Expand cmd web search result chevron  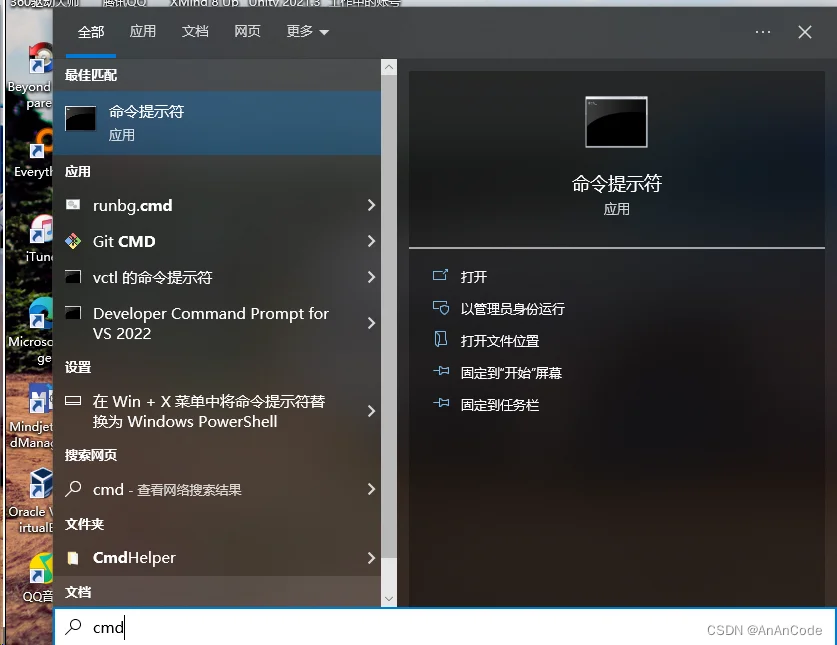[x=372, y=489]
